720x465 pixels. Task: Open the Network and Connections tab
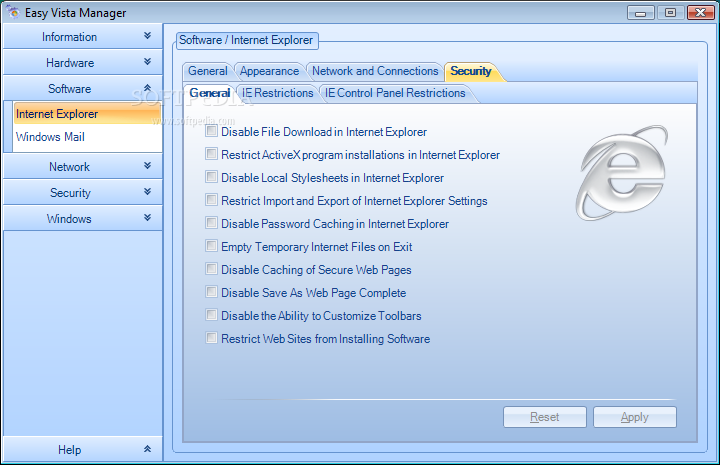coord(375,71)
